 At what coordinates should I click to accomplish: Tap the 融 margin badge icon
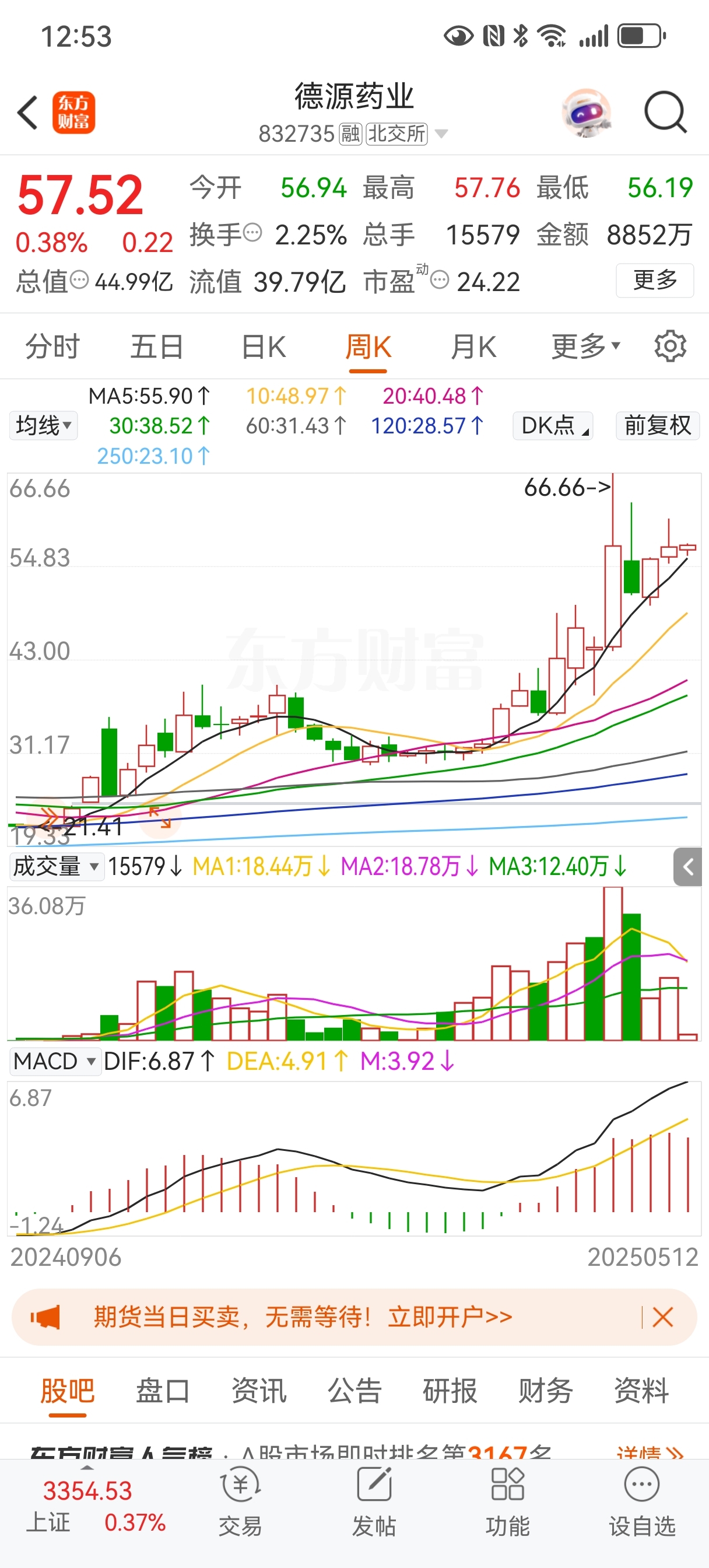click(x=351, y=134)
